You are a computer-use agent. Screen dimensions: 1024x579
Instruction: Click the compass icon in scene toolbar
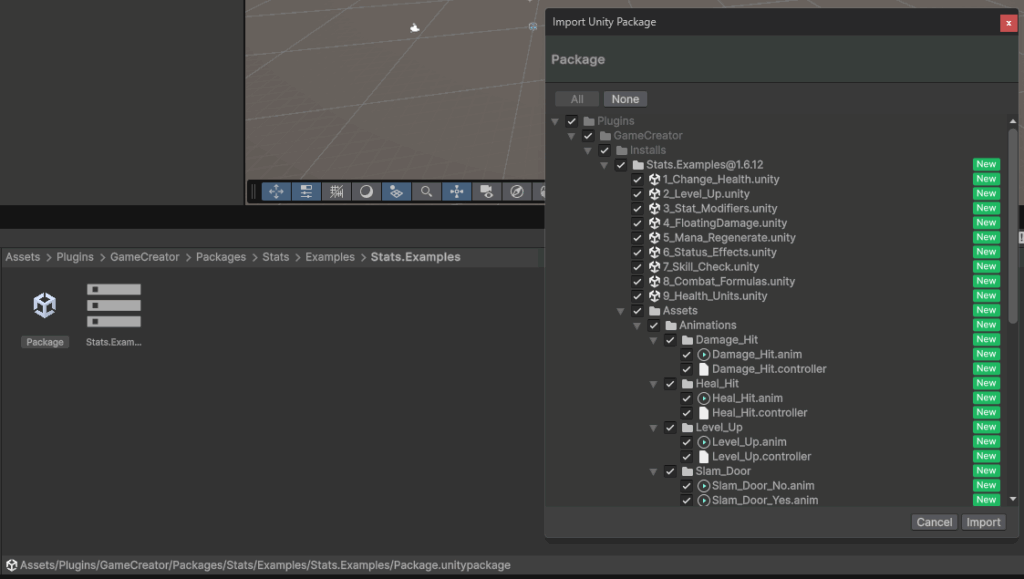[517, 191]
